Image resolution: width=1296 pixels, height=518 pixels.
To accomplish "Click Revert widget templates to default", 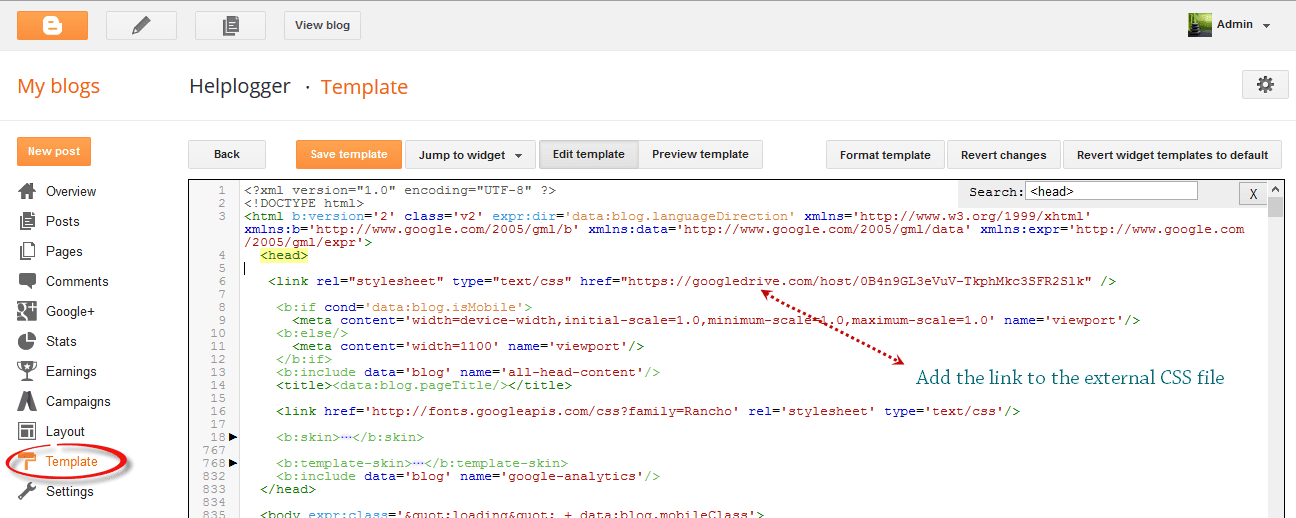I will coord(1172,155).
